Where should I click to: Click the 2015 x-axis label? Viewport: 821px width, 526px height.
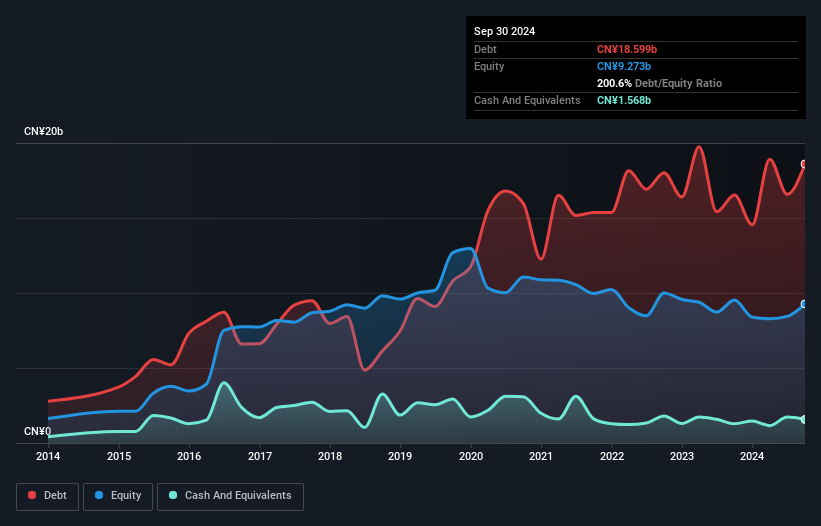119,456
